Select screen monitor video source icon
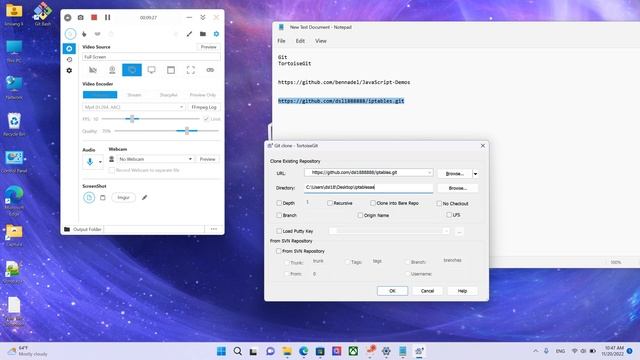The image size is (640, 360). 151,70
